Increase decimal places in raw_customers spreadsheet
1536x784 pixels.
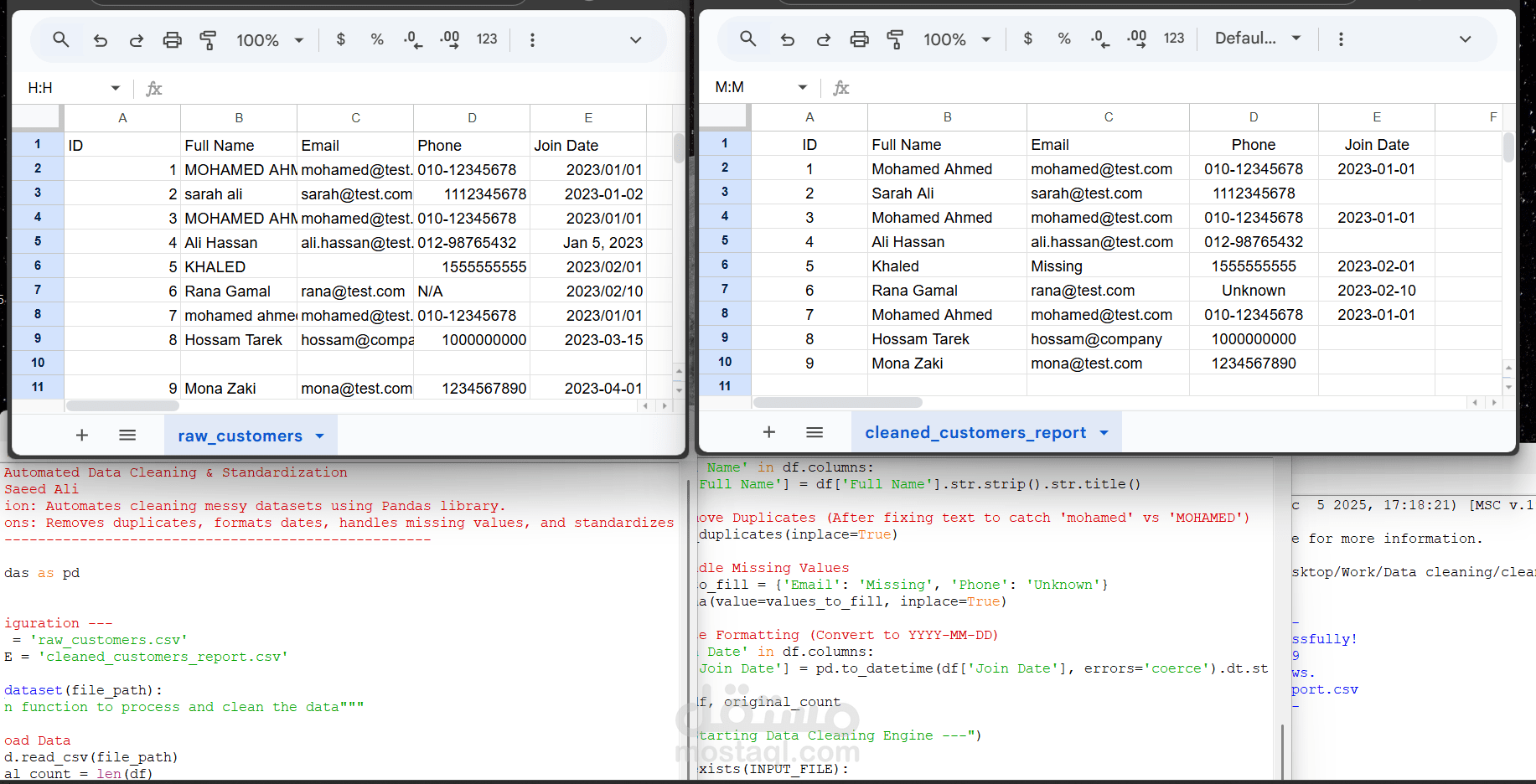pos(450,39)
